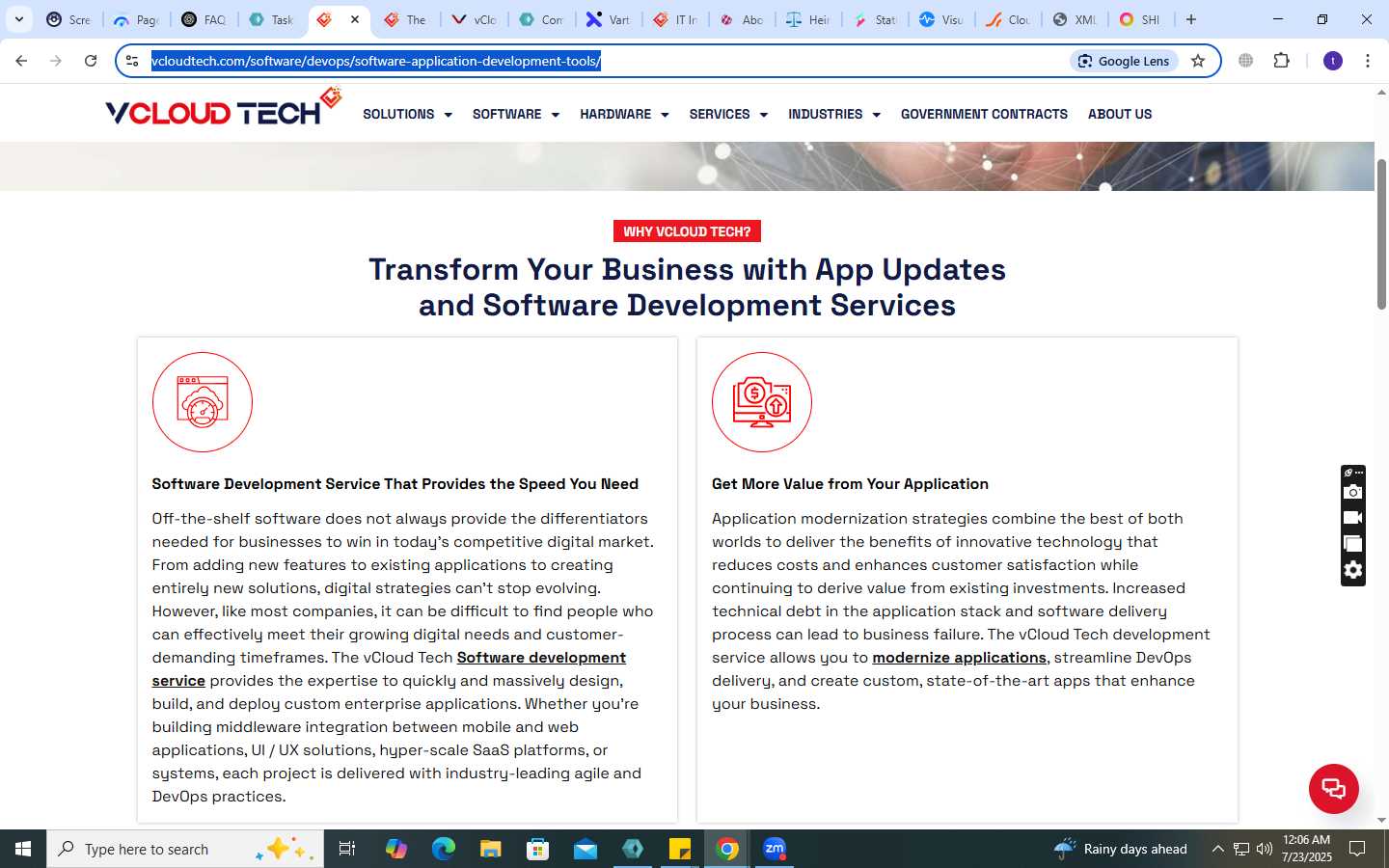
Task: Click the page vertical scrollbar thumb
Action: coord(1381,234)
